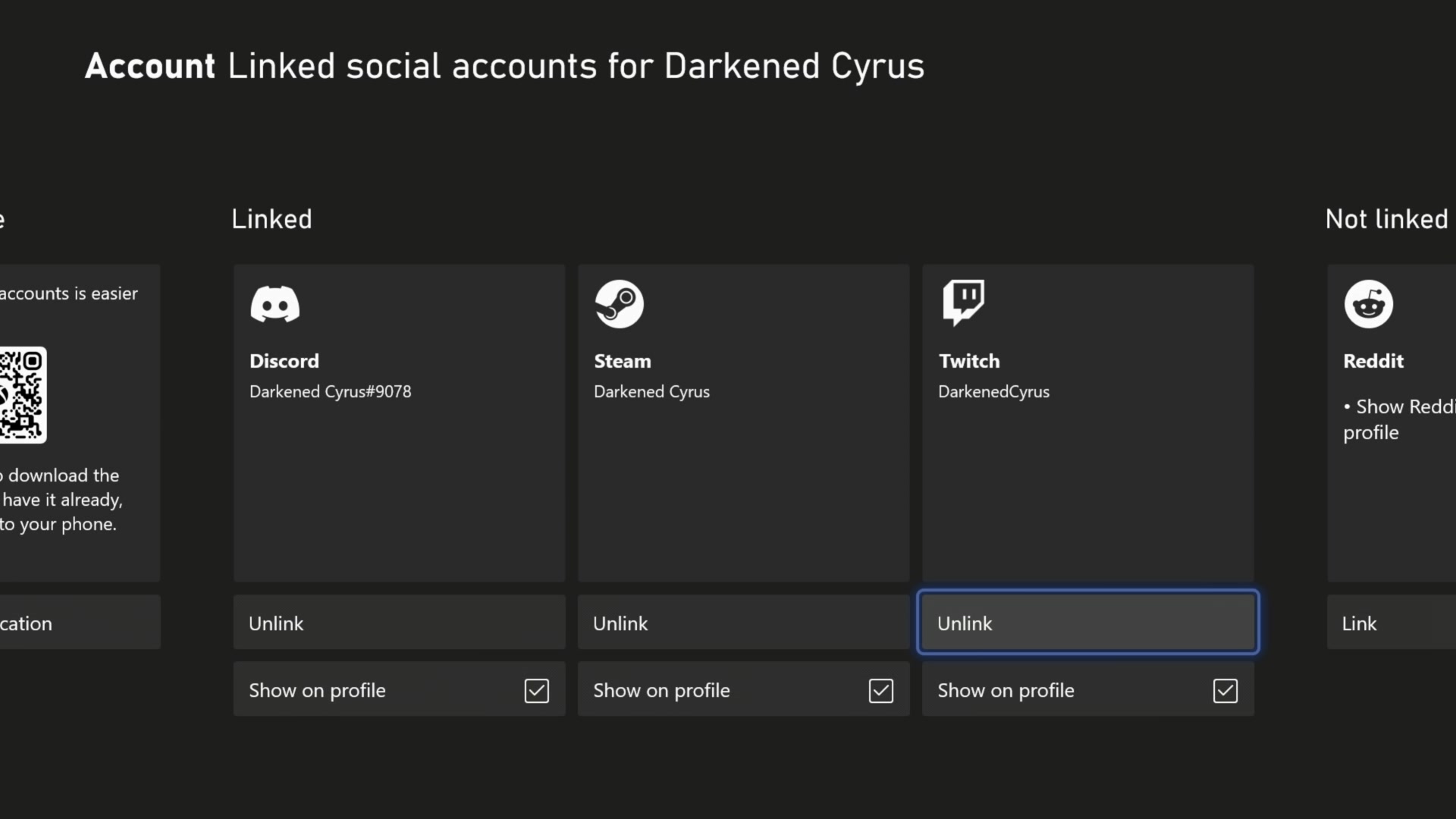Select the Reddit card under Not linked
Image resolution: width=1456 pixels, height=819 pixels.
click(x=1403, y=421)
